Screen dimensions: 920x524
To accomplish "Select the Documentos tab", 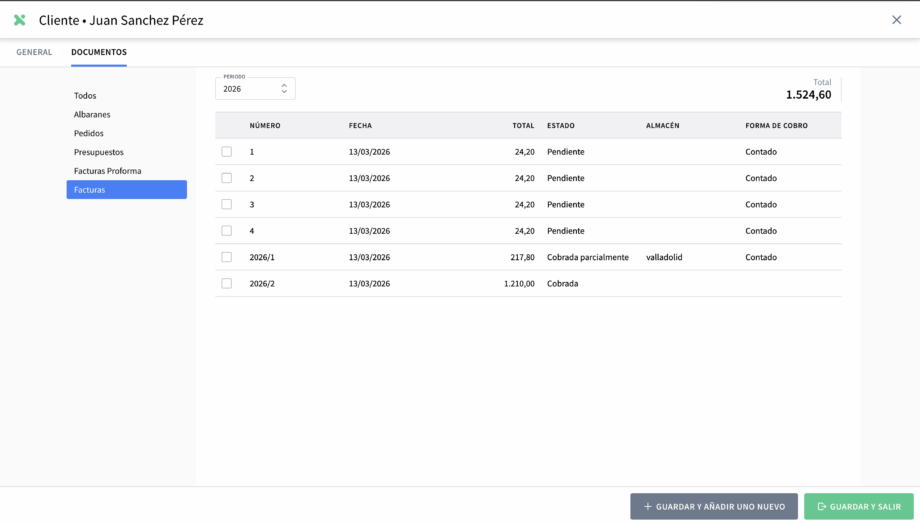I will pyautogui.click(x=99, y=52).
